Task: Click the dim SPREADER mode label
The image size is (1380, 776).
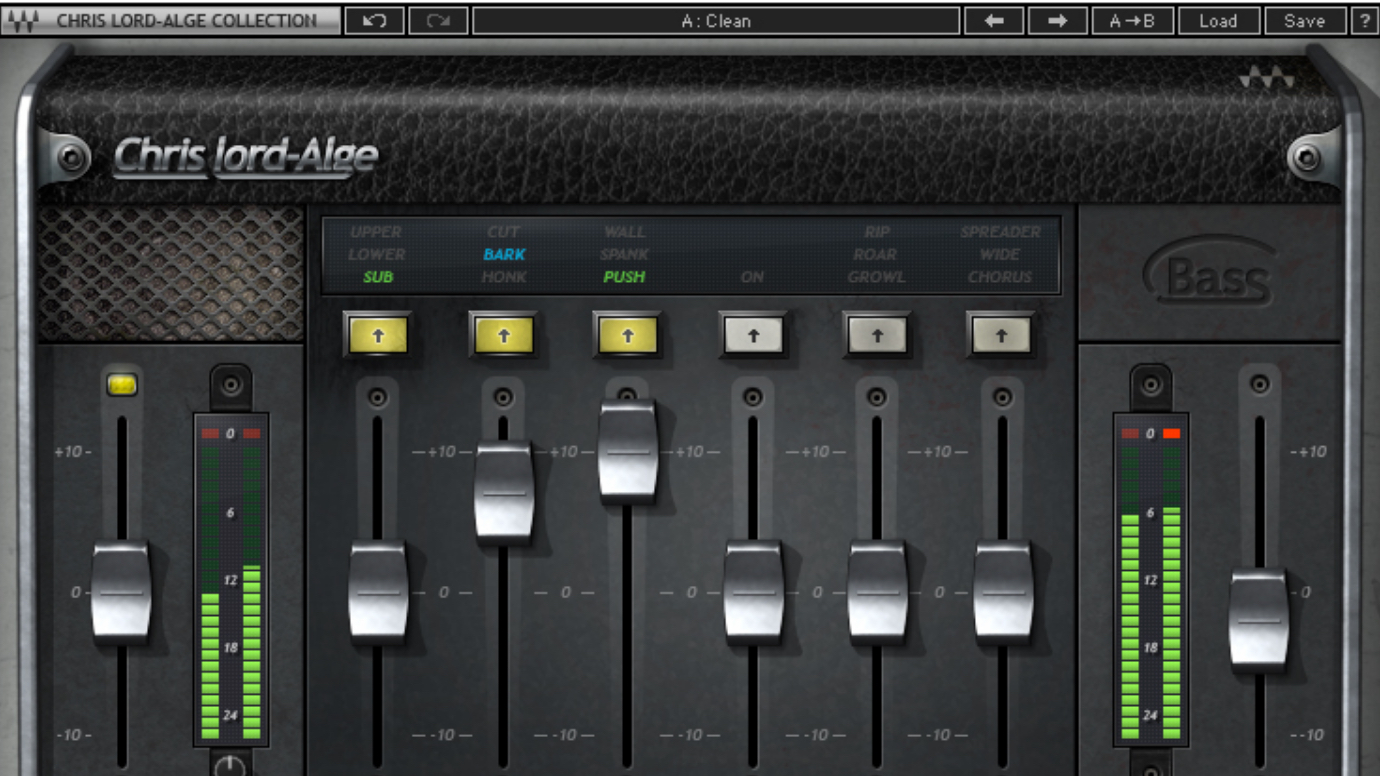Action: point(1001,232)
